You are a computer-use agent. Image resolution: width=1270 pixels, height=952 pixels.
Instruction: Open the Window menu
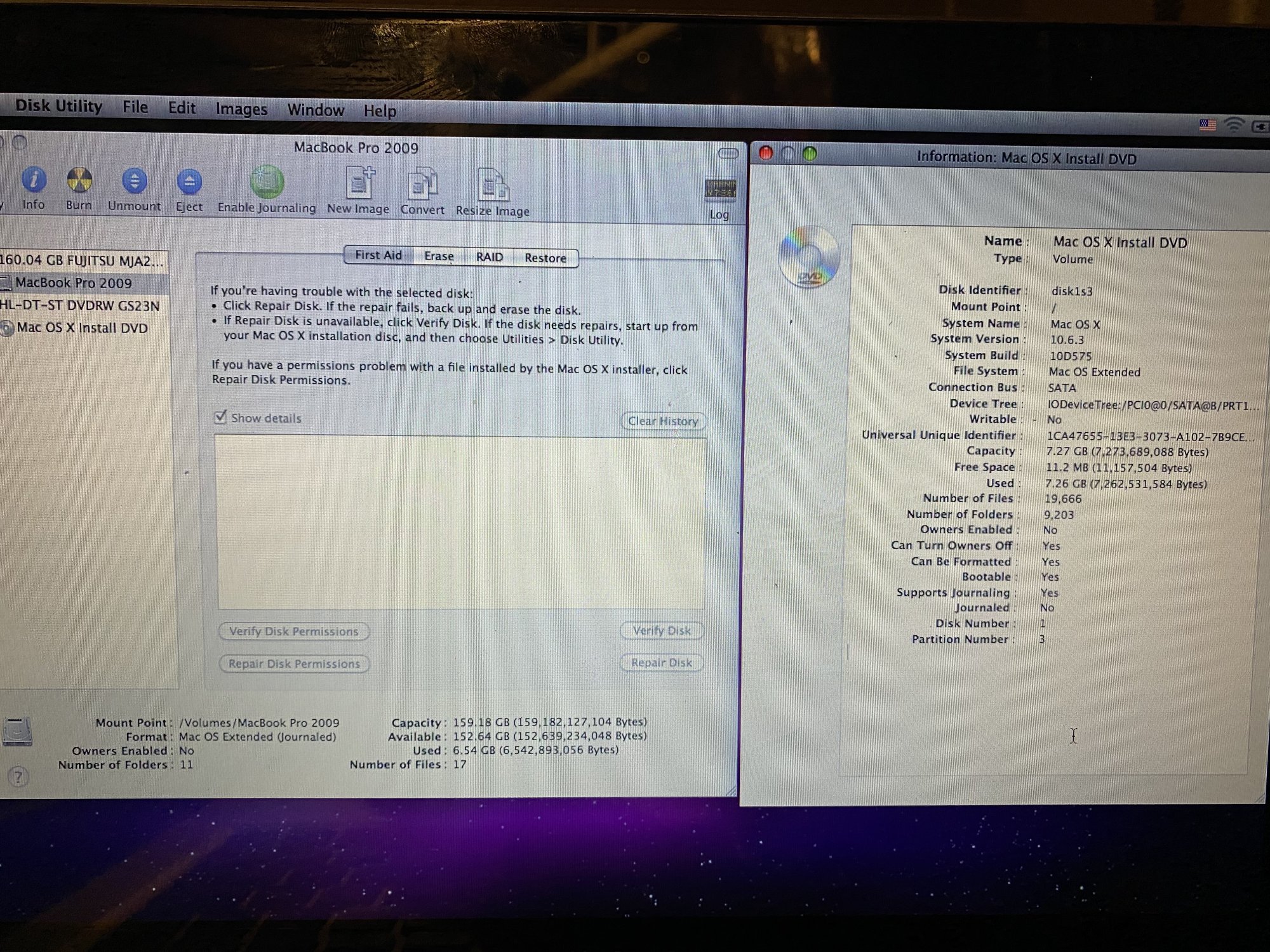coord(316,110)
